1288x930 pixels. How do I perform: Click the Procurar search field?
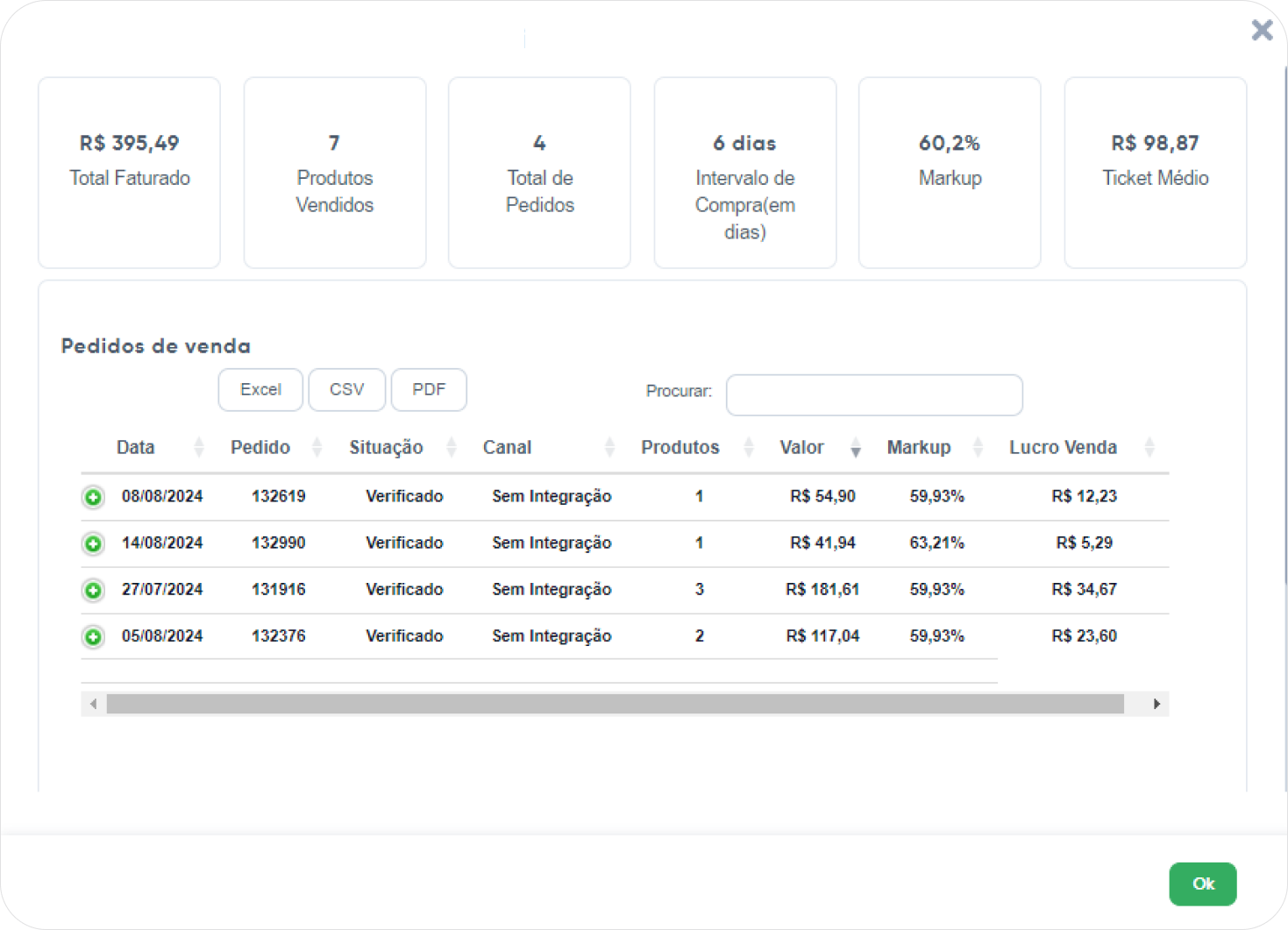point(874,394)
